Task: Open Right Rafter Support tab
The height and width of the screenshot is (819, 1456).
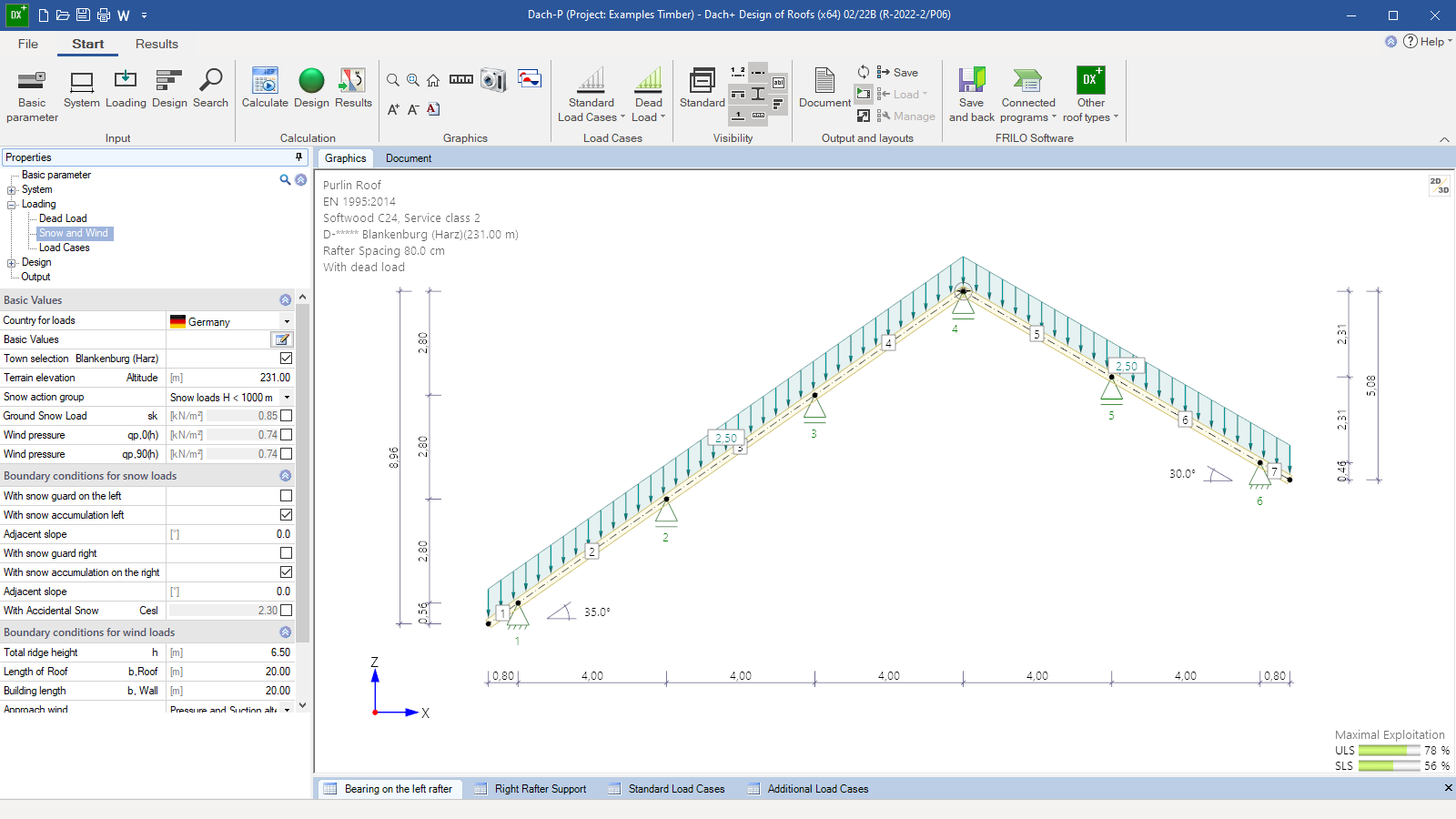Action: pos(531,789)
